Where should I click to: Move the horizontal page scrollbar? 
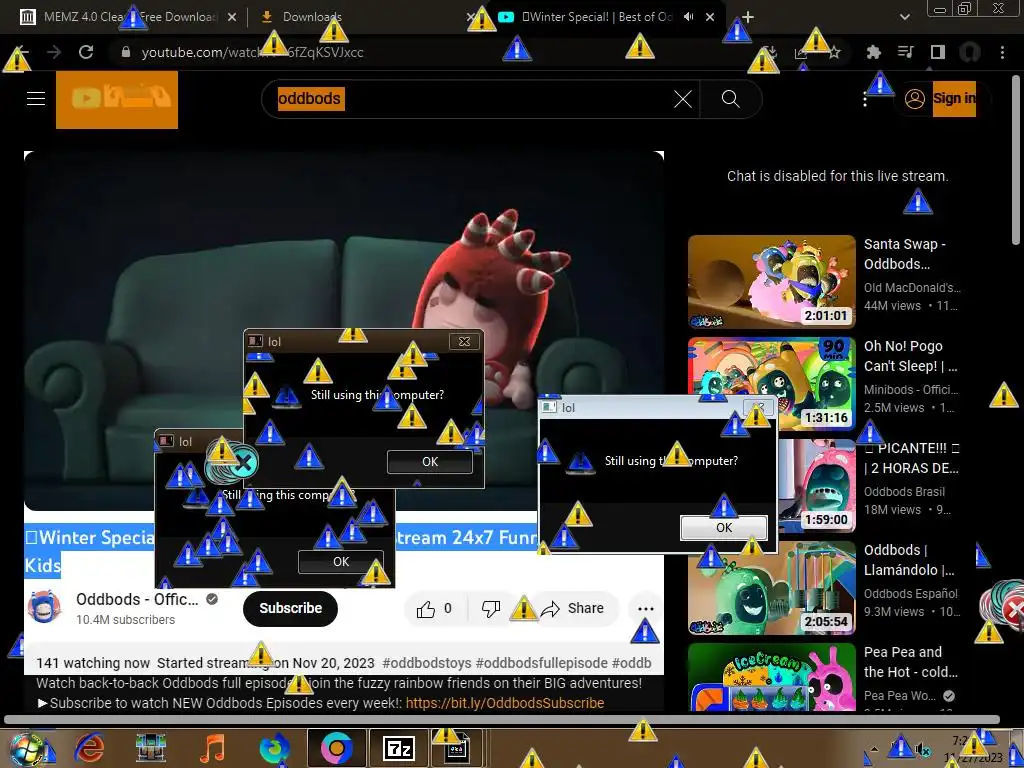502,720
